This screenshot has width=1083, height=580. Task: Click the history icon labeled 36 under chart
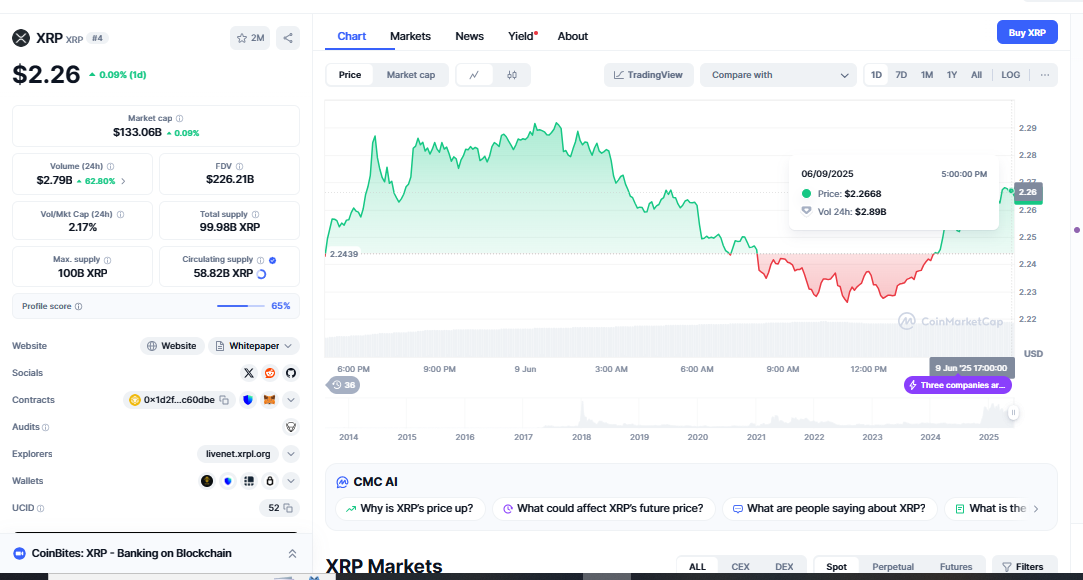pos(343,385)
